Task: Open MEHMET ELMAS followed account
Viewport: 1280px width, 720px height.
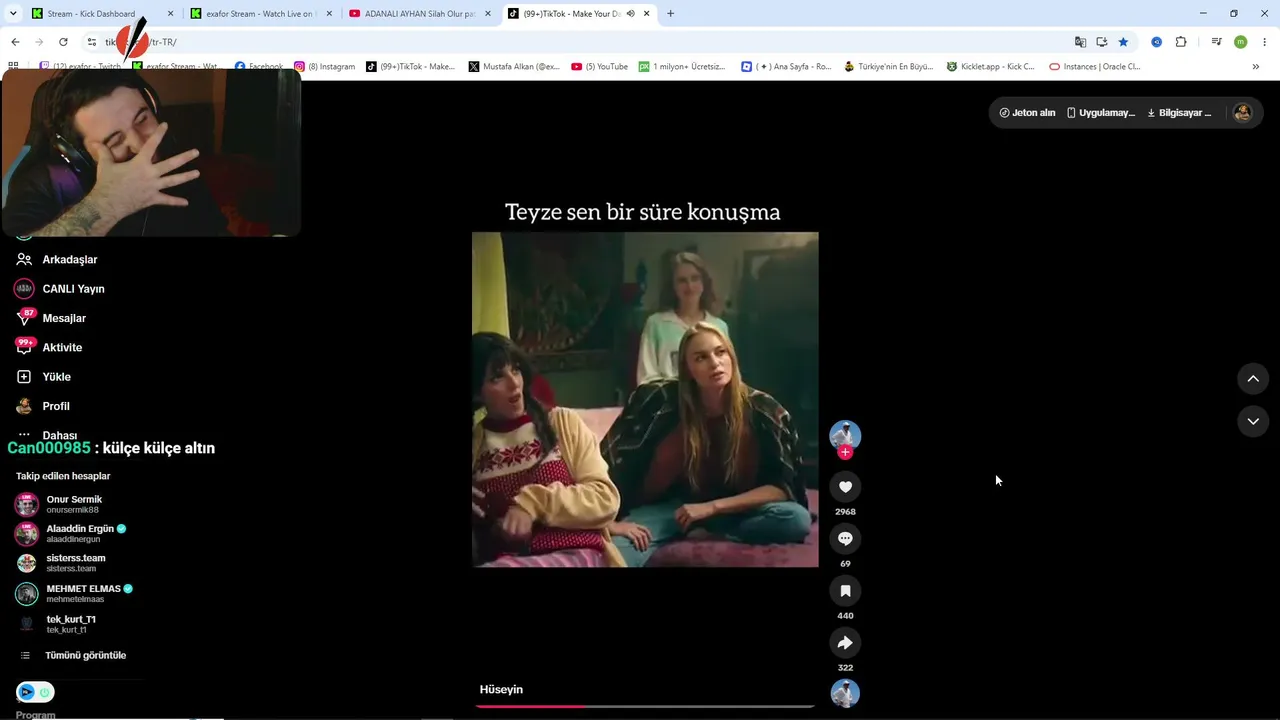Action: tap(74, 593)
